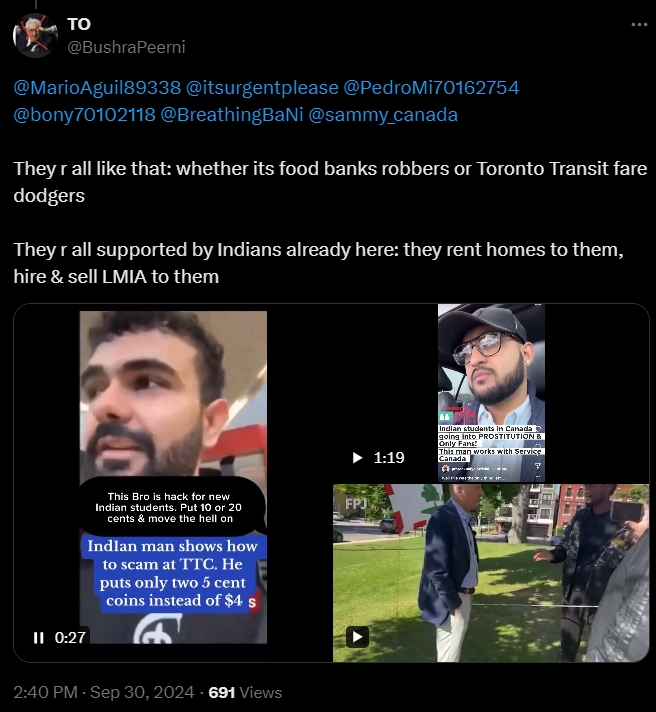Play the 1:19 video in top right
The width and height of the screenshot is (656, 712).
pyautogui.click(x=358, y=458)
